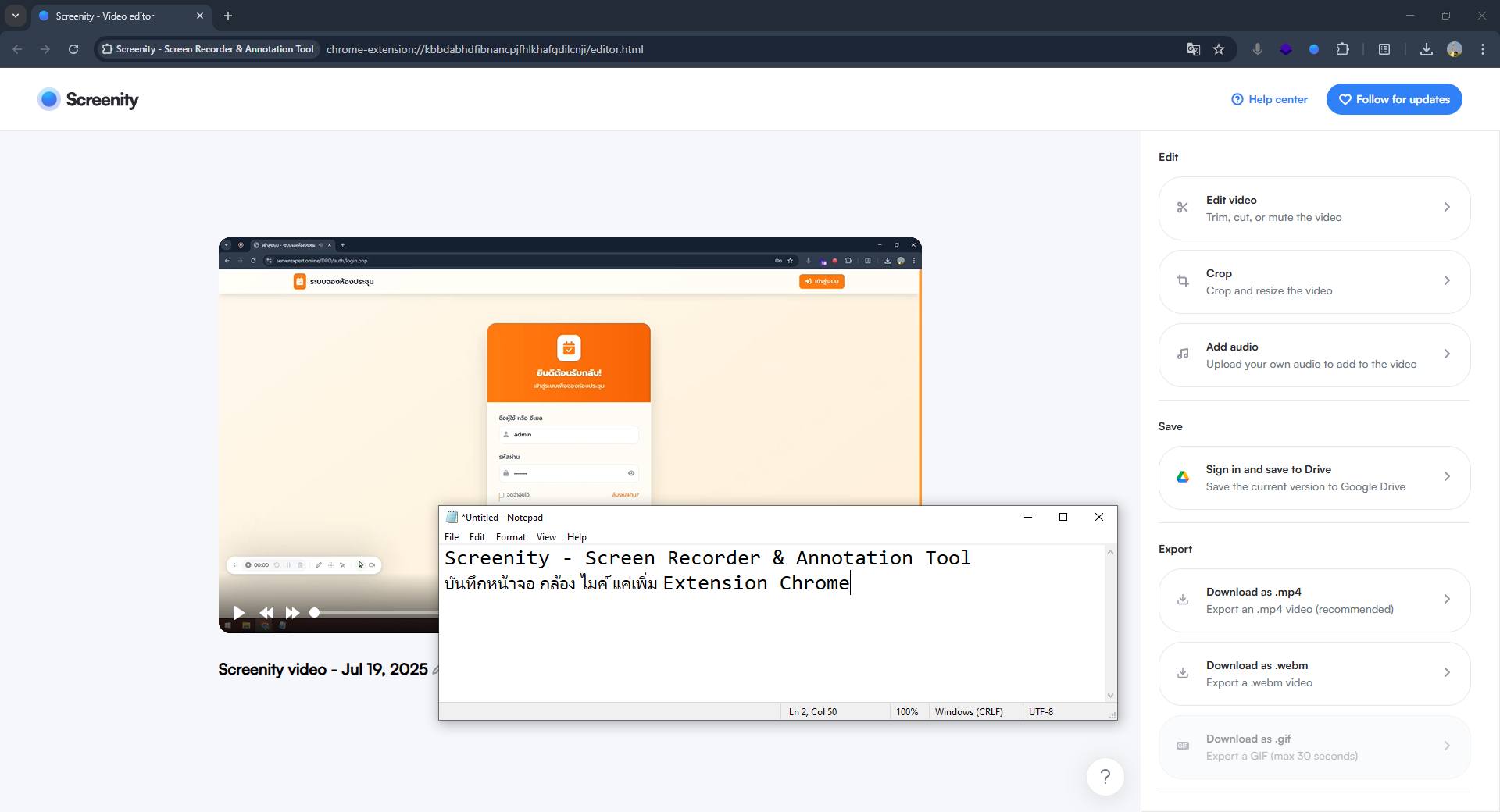The height and width of the screenshot is (812, 1500).
Task: Click the Notepad scrollbar down arrow
Action: [1110, 696]
